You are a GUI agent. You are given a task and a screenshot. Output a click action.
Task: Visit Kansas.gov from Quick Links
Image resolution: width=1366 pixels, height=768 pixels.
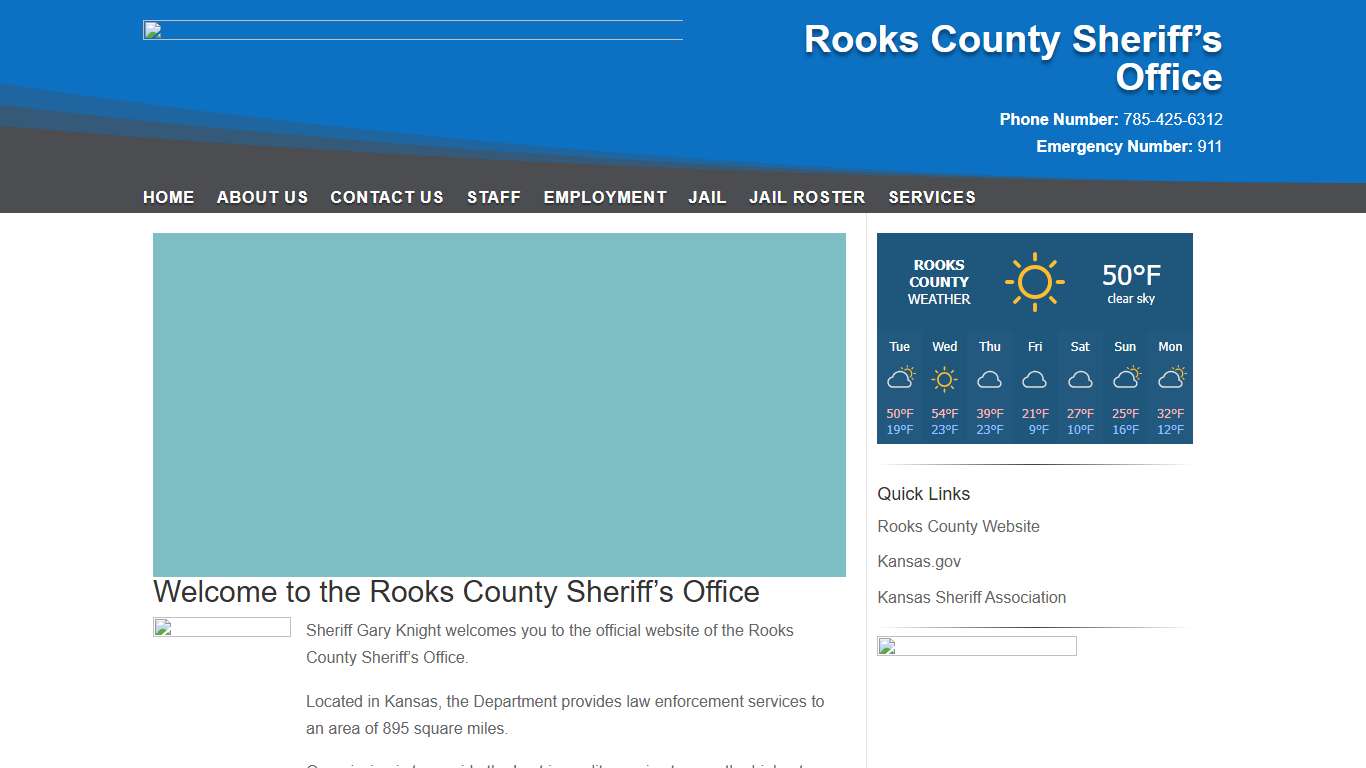918,561
